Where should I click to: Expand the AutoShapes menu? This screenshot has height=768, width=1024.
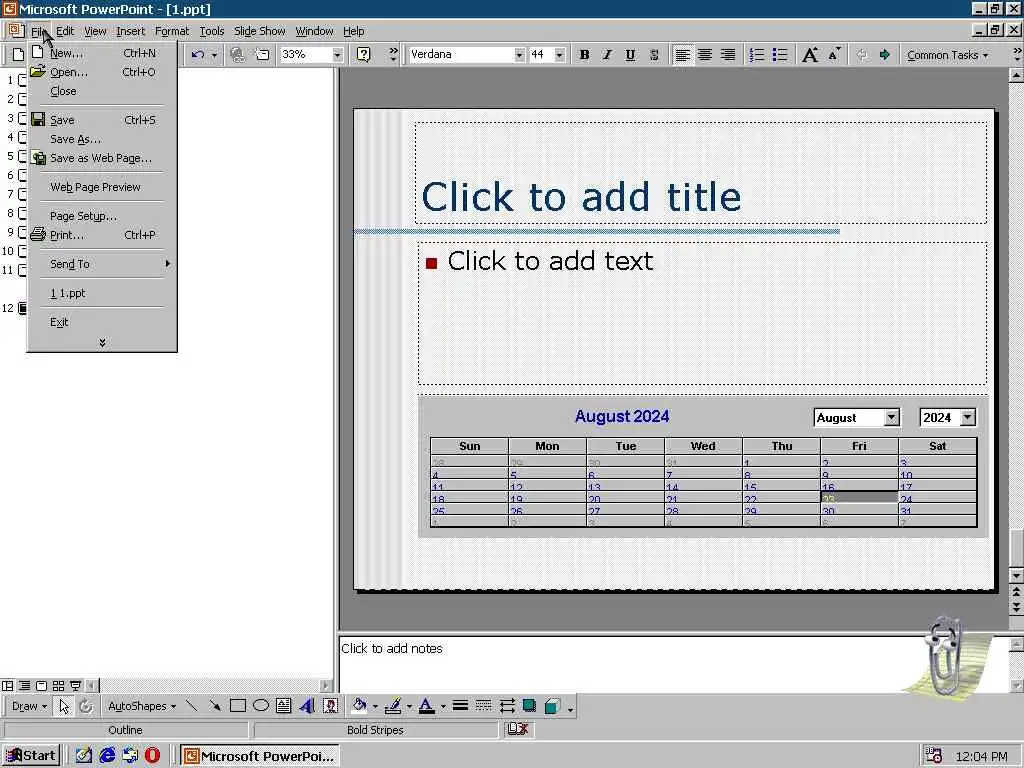[142, 706]
